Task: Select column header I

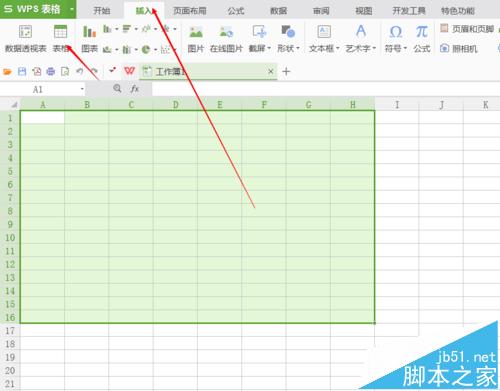Action: (x=397, y=104)
